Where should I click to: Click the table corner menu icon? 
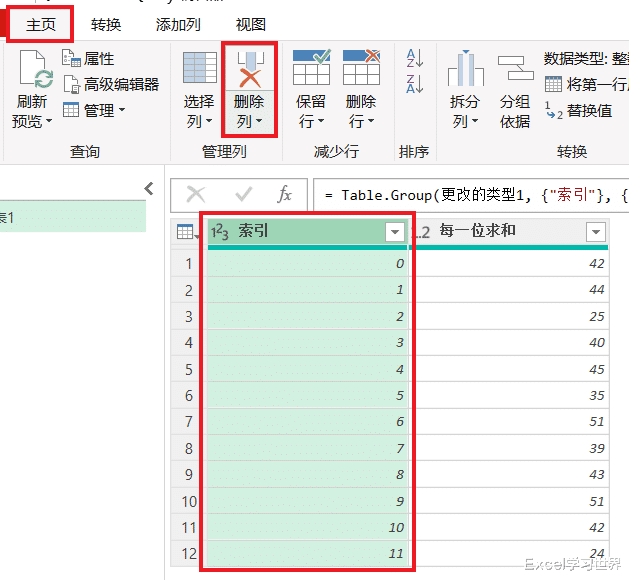188,232
